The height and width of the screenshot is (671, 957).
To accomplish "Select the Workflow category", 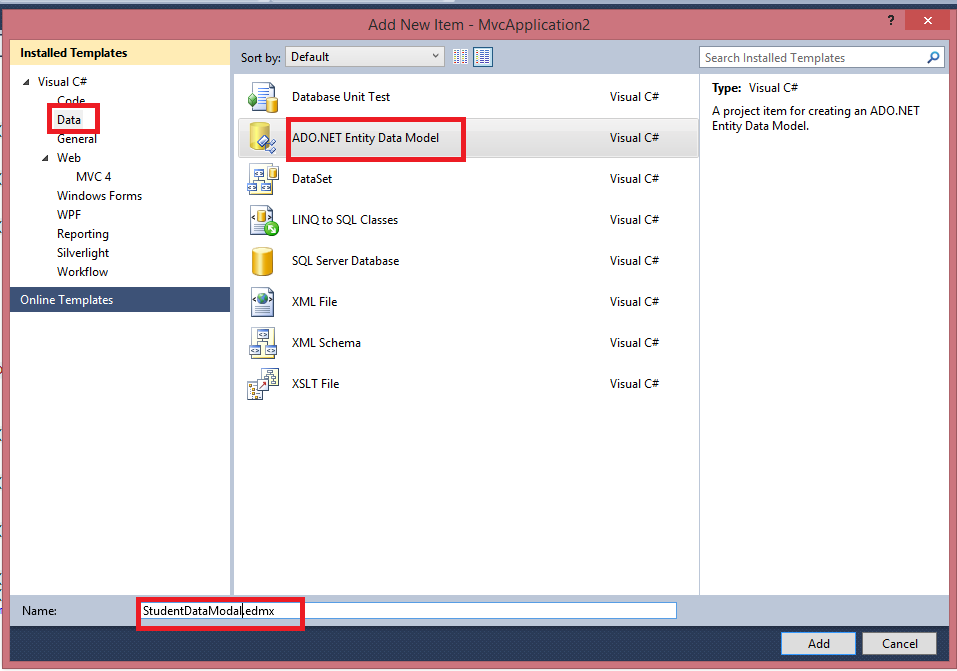I will 82,272.
